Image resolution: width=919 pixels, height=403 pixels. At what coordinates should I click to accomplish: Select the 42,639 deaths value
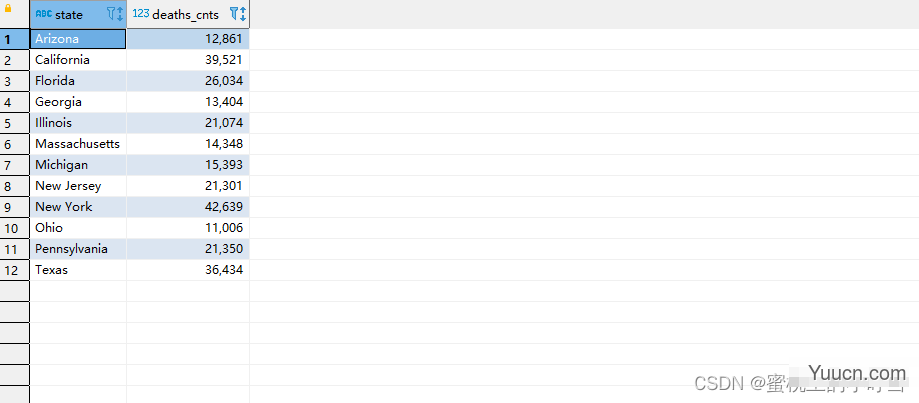(188, 207)
